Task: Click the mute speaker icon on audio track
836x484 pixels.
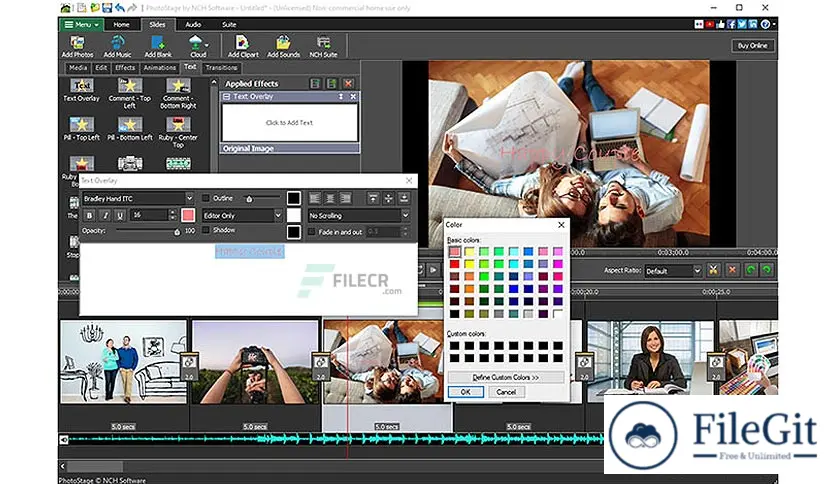Action: tap(64, 440)
